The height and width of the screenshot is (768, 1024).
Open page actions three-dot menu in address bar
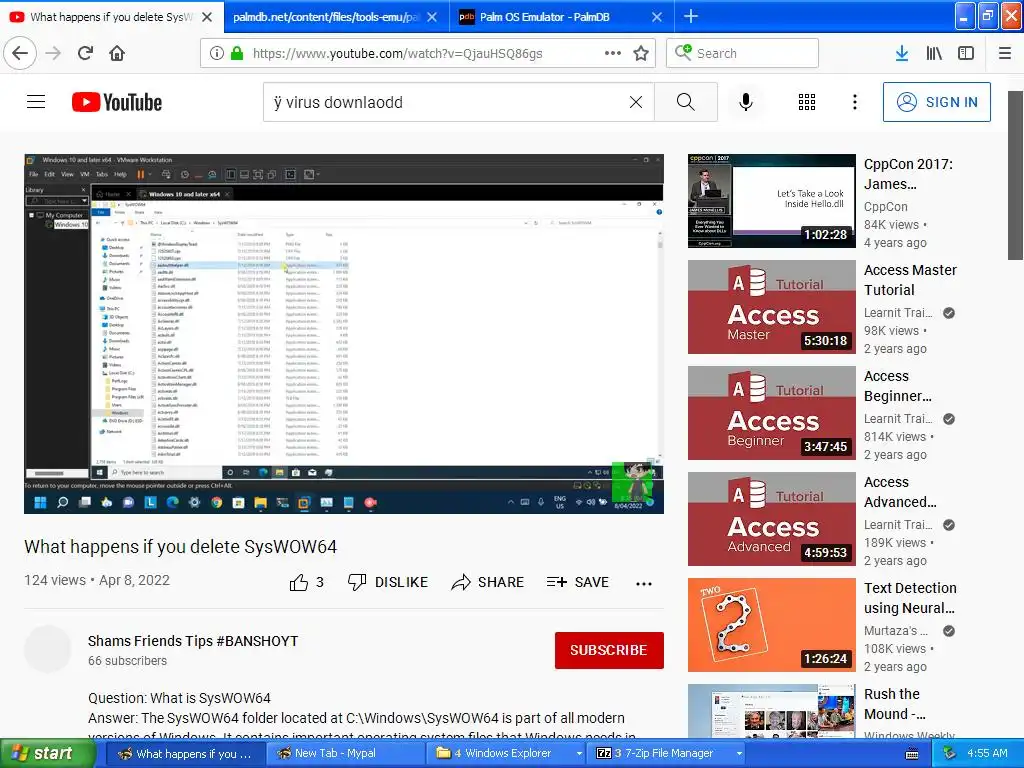pyautogui.click(x=613, y=54)
